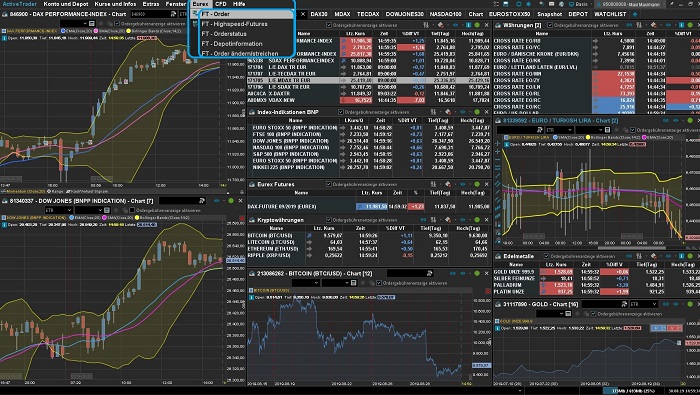Click the magenta SMA indicator swatch in DAX chart

(96, 31)
